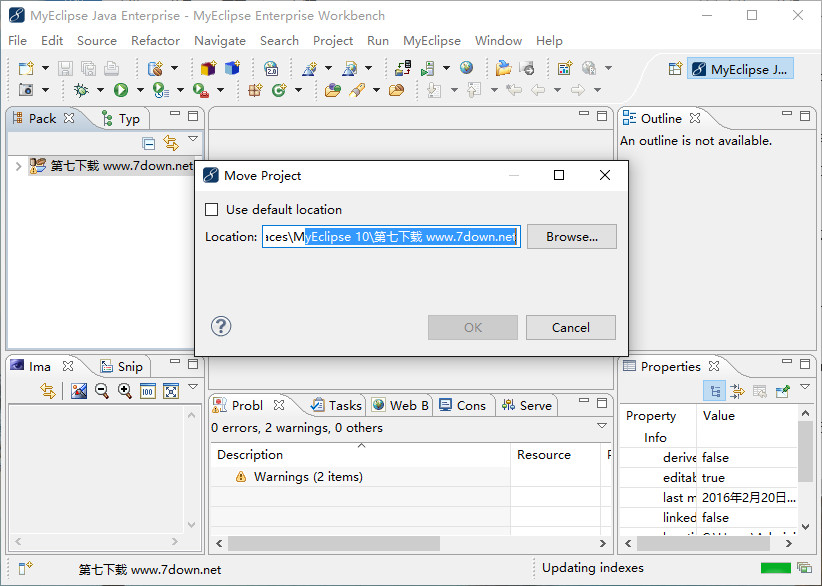Open the Problems view menu dropdown arrow
822x586 pixels.
pyautogui.click(x=602, y=426)
